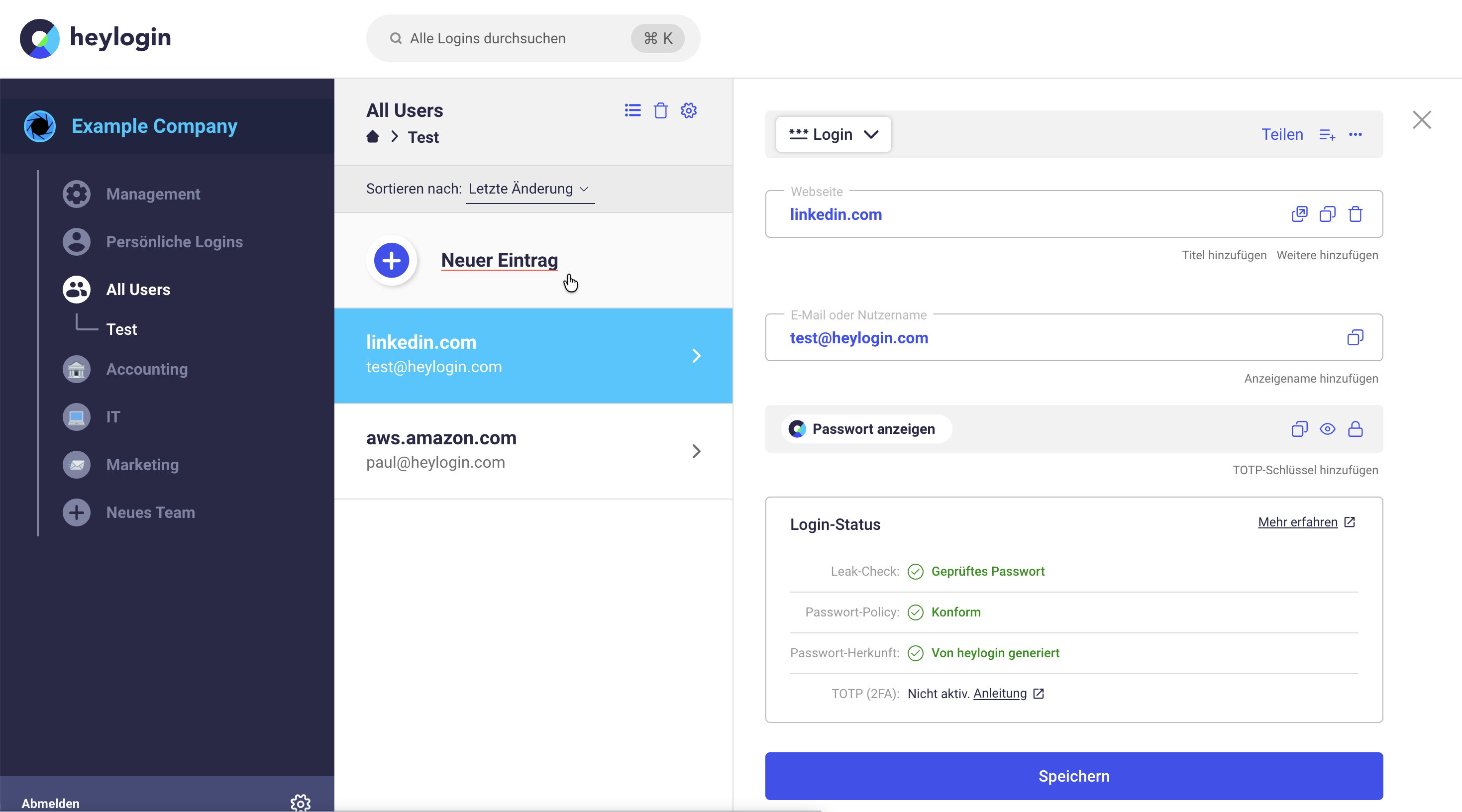Copy the password with the copy icon
The height and width of the screenshot is (812, 1462).
1299,429
